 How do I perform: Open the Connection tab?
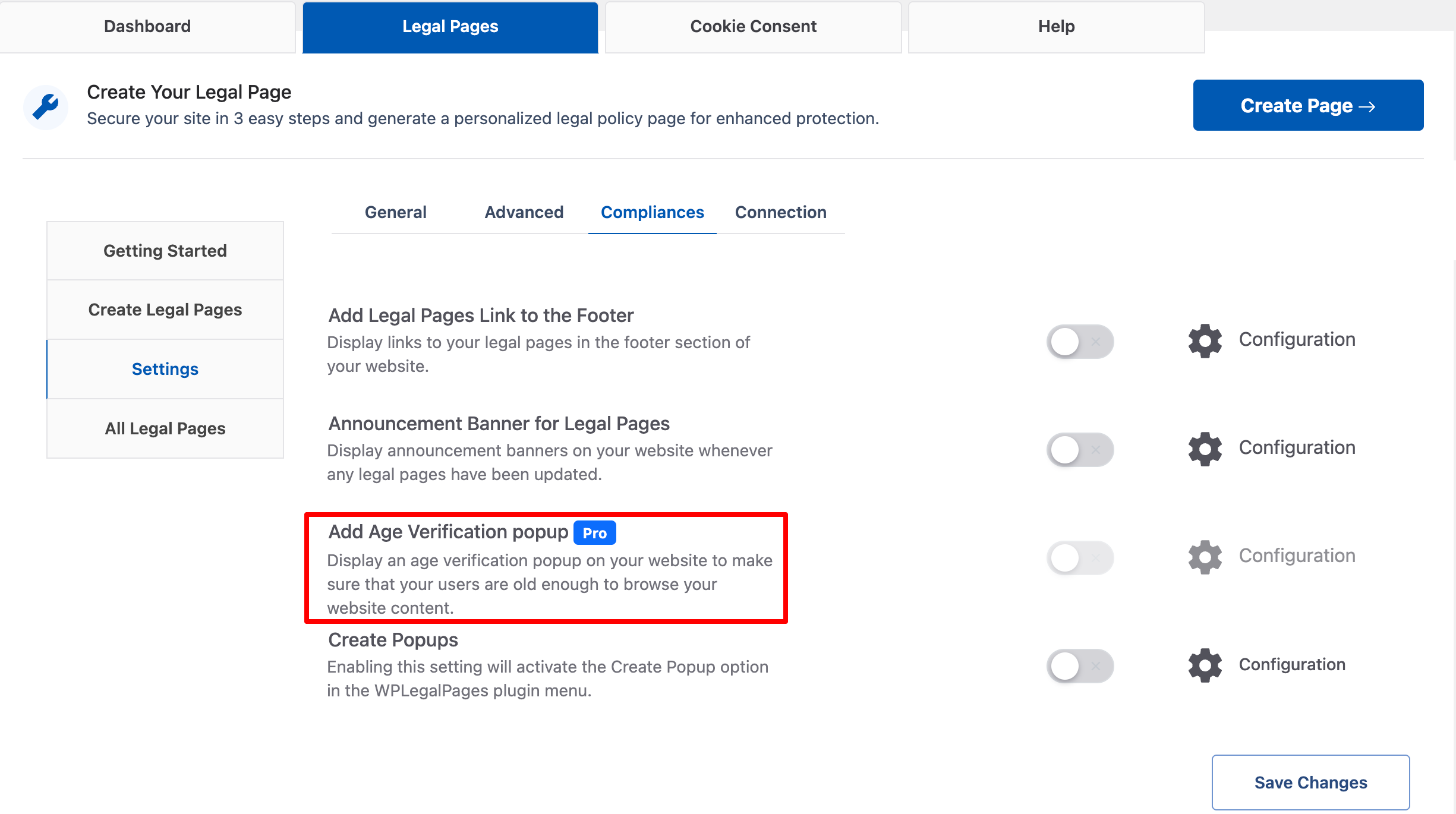[780, 212]
